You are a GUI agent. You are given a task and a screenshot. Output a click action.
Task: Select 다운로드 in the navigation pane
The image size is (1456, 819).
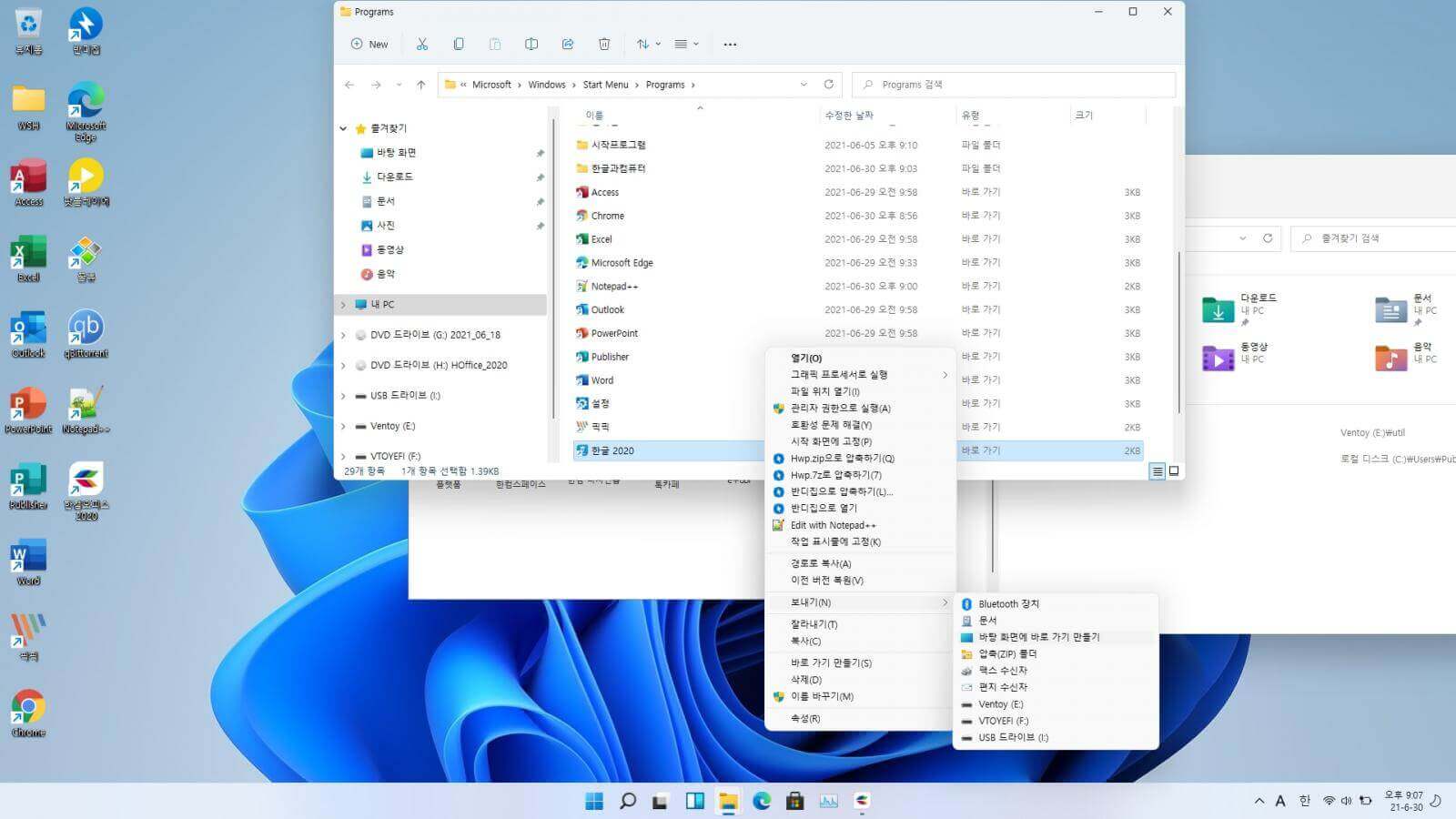coord(394,177)
